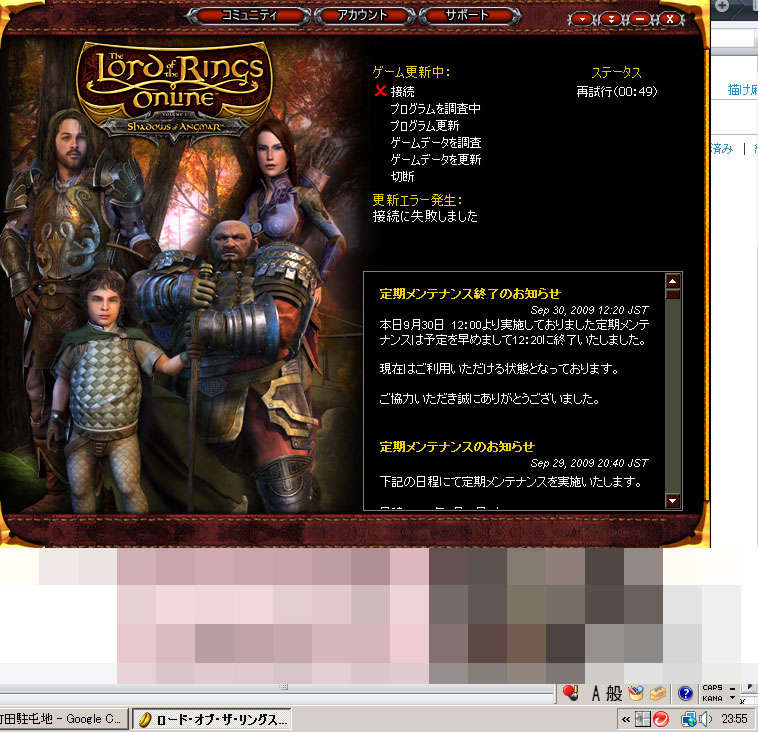758x732 pixels.
Task: Click headline 定期メンテナンス終了のお知らせ
Action: click(470, 293)
